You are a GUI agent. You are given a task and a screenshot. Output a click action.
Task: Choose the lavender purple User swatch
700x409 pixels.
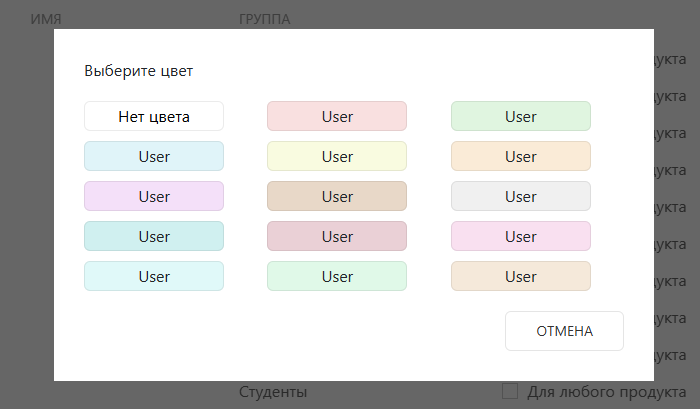(x=154, y=196)
